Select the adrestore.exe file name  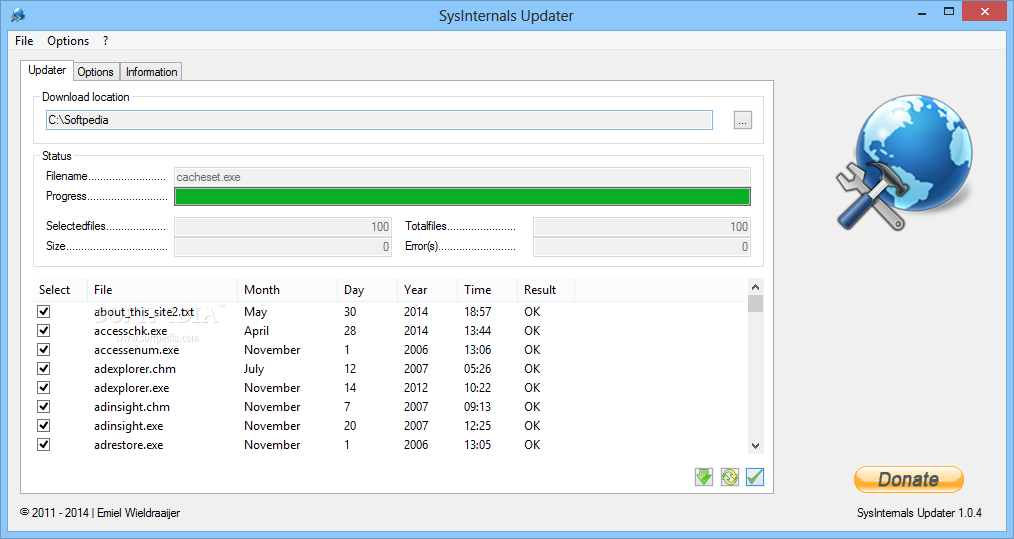click(x=128, y=445)
